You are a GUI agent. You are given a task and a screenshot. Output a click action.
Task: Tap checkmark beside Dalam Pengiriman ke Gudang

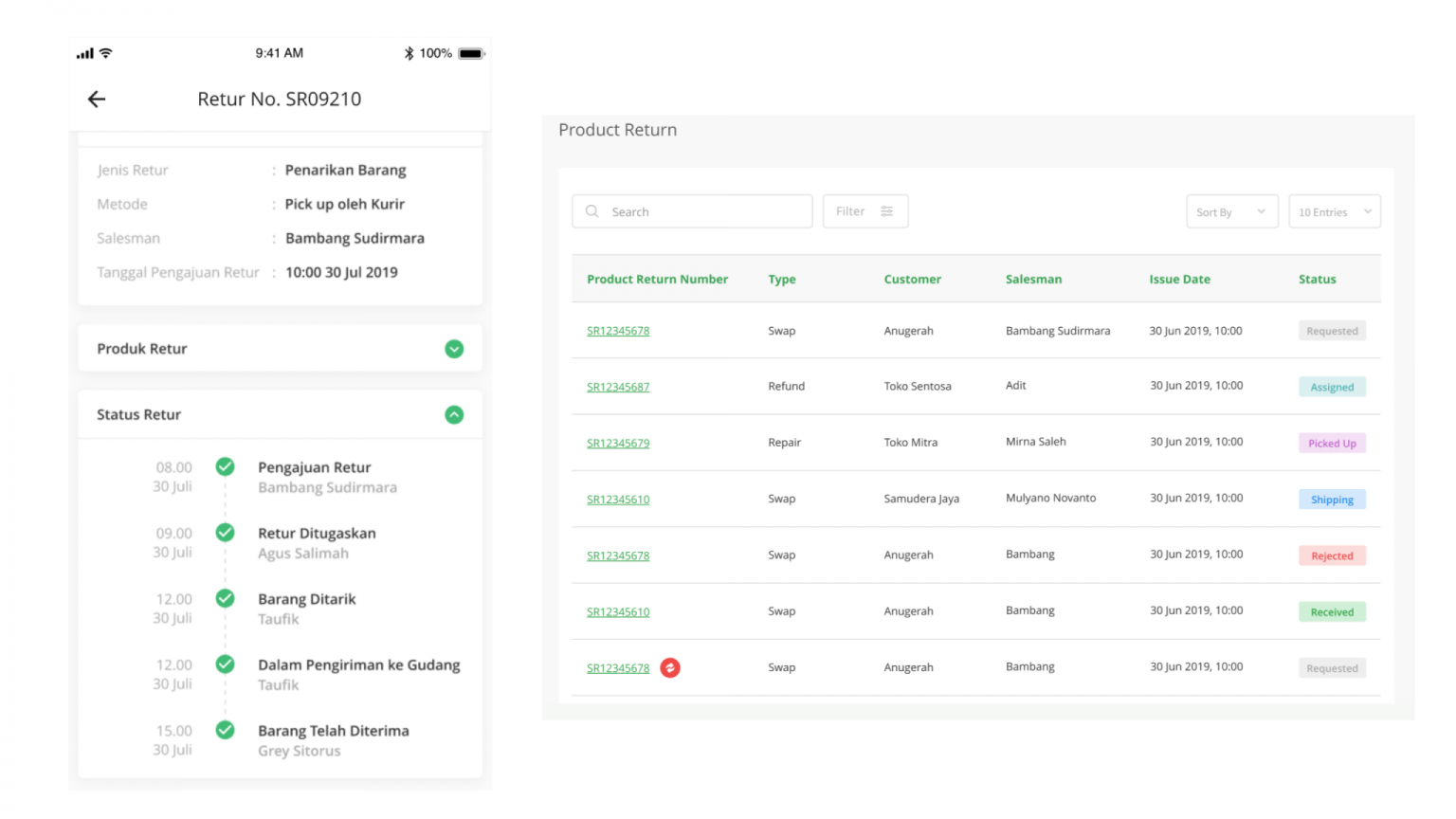tap(225, 664)
